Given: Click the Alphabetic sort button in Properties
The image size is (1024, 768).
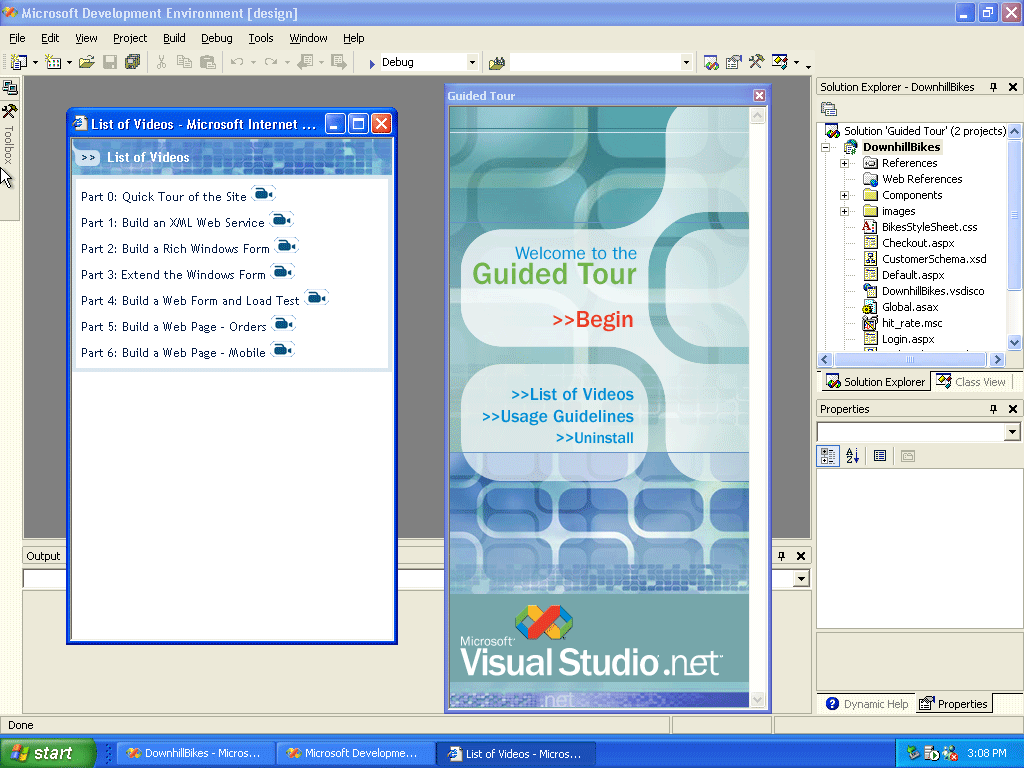Looking at the screenshot, I should click(x=852, y=456).
